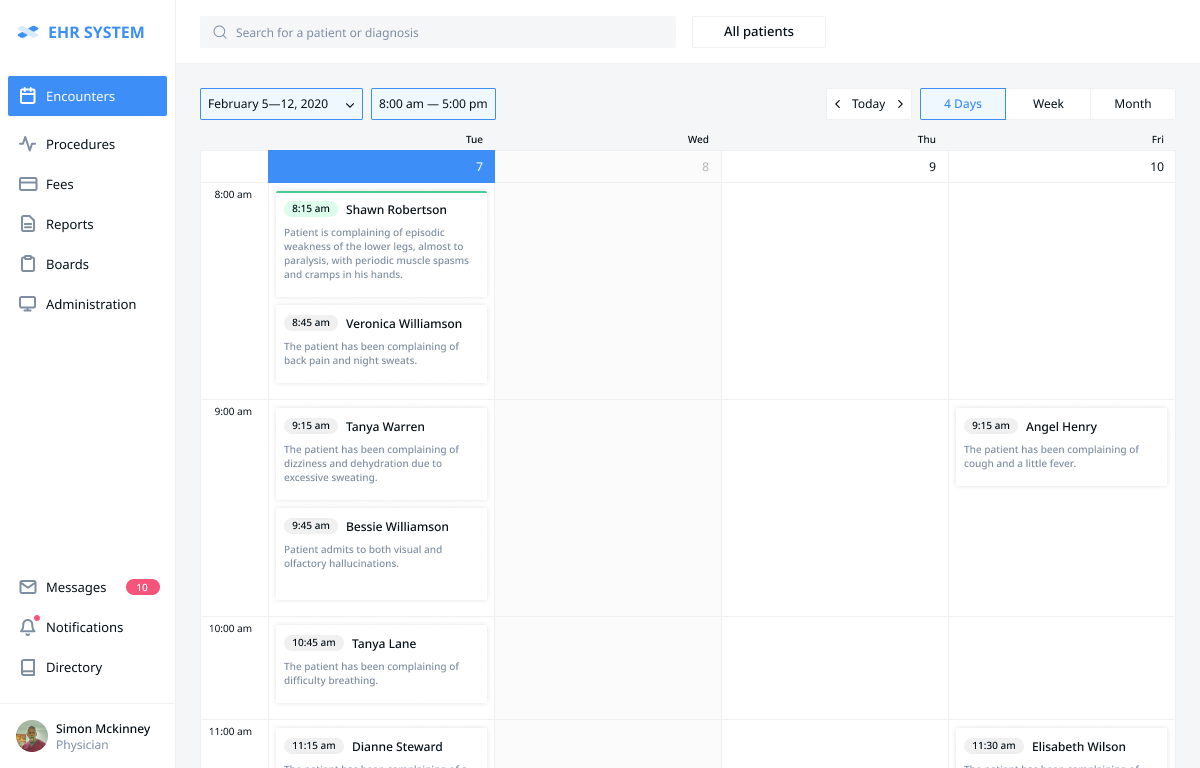The image size is (1200, 768).
Task: Click the Directory book icon
Action: [28, 667]
